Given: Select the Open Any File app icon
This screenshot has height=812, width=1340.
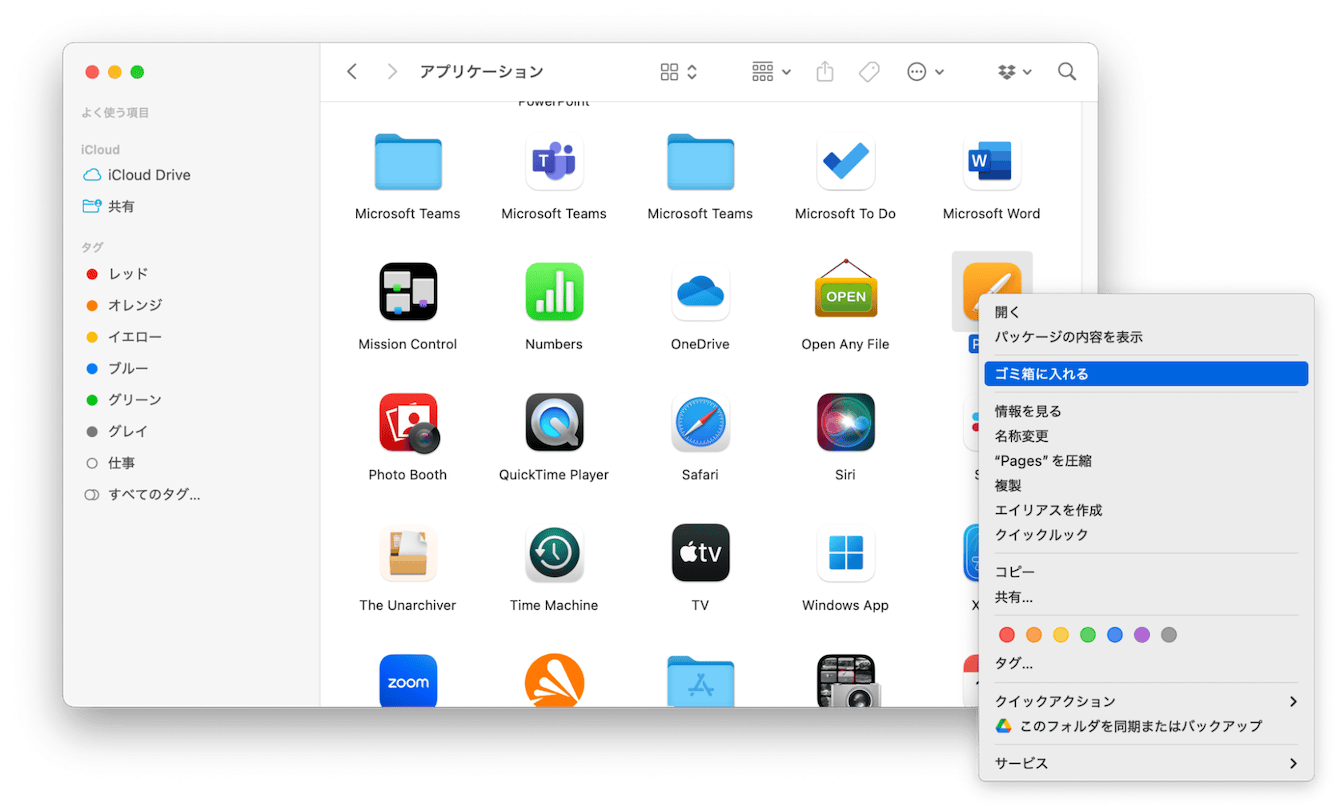Looking at the screenshot, I should (x=845, y=288).
